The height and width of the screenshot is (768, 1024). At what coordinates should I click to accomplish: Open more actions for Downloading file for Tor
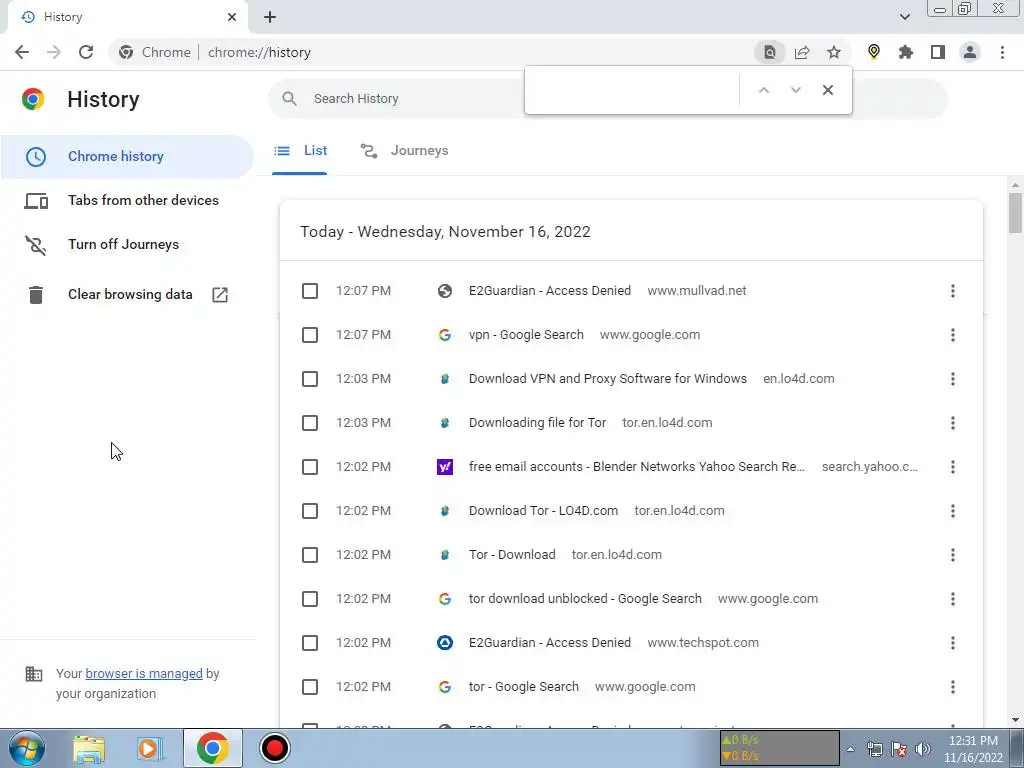953,423
